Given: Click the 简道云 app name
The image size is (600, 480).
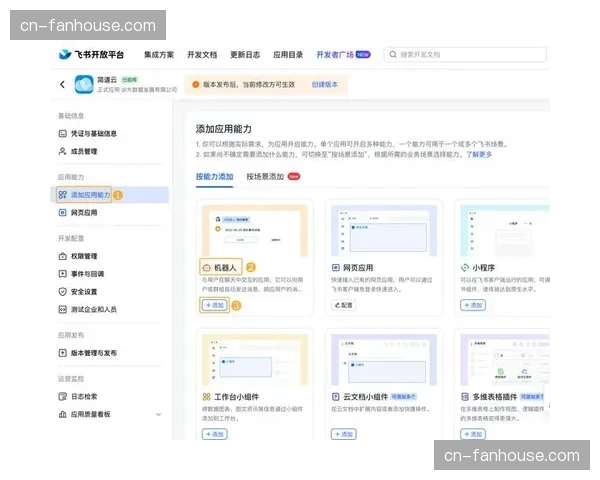Looking at the screenshot, I should pos(107,80).
